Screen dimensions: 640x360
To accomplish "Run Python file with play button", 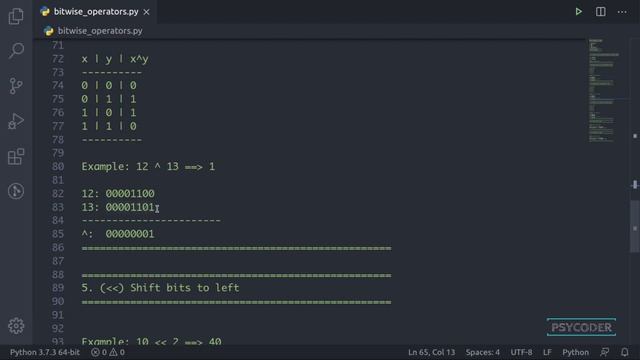I will pyautogui.click(x=578, y=11).
